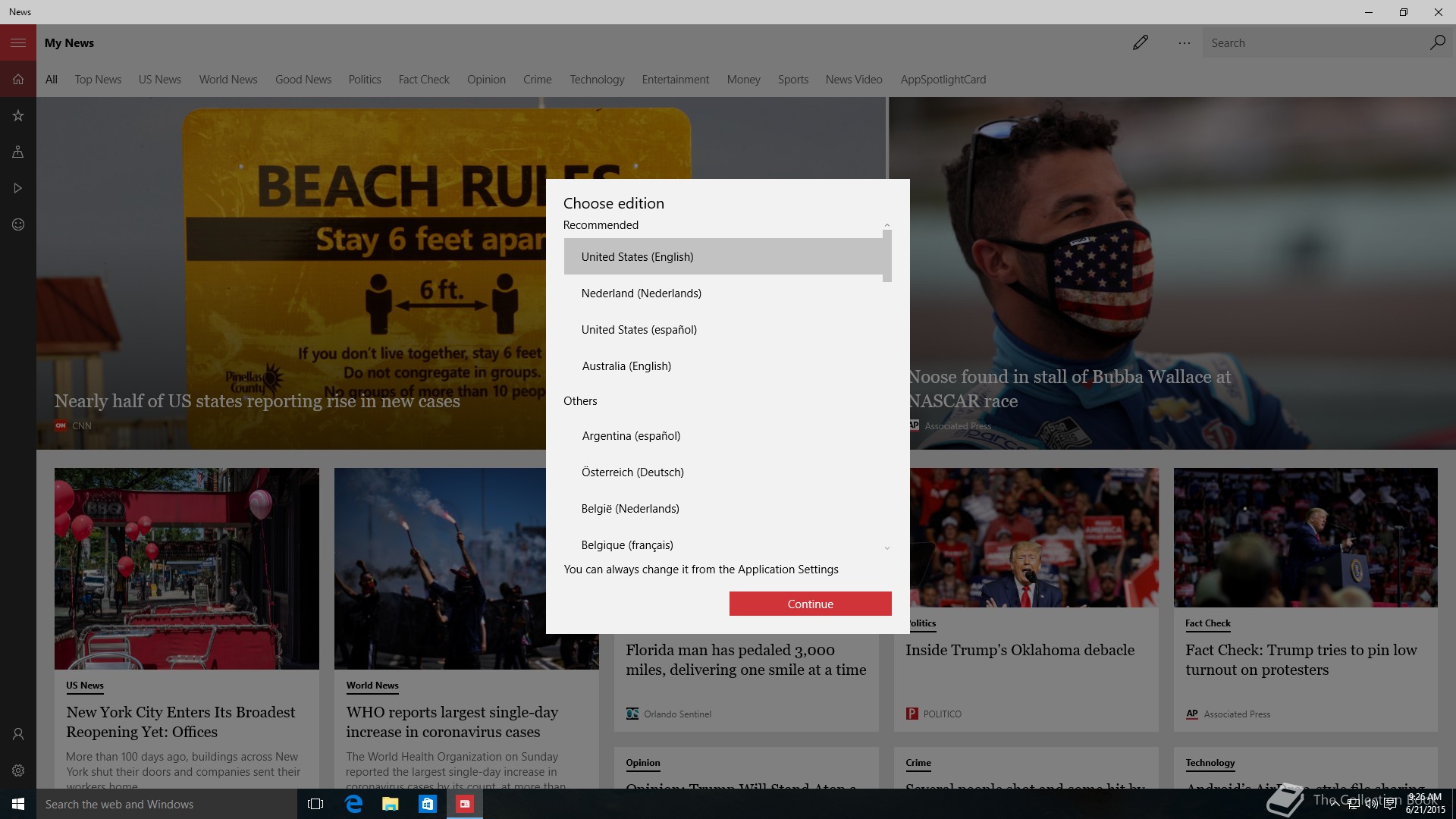Click edition list scroll-up arrow
1456x819 pixels.
pyautogui.click(x=886, y=225)
